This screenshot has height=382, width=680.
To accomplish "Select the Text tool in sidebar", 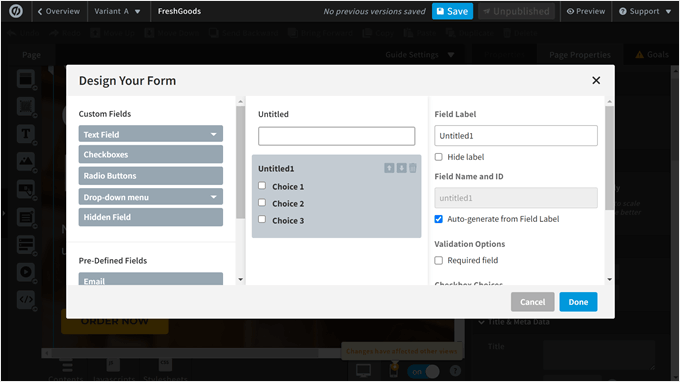I will point(26,134).
